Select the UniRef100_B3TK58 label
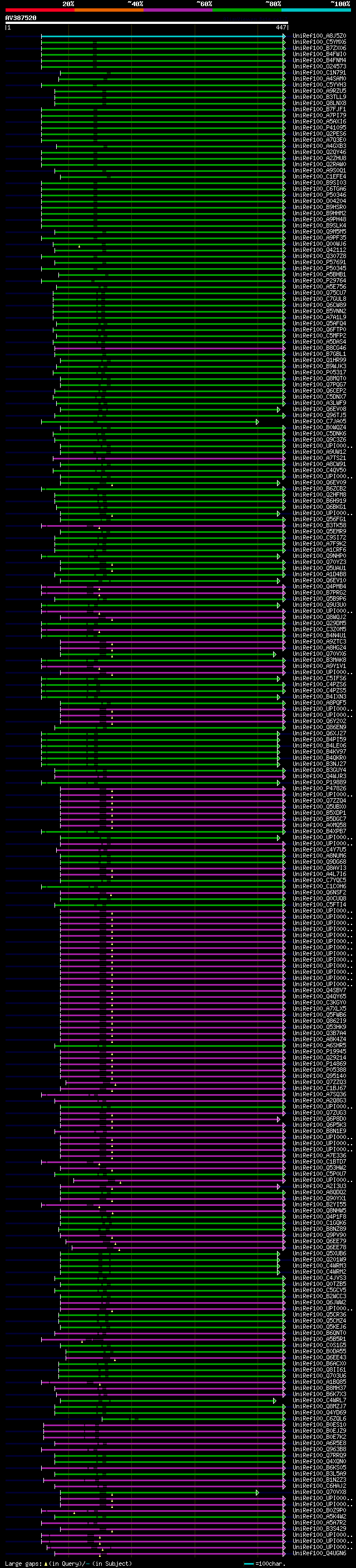Screen dimensions: 356x1568 pyautogui.click(x=319, y=525)
